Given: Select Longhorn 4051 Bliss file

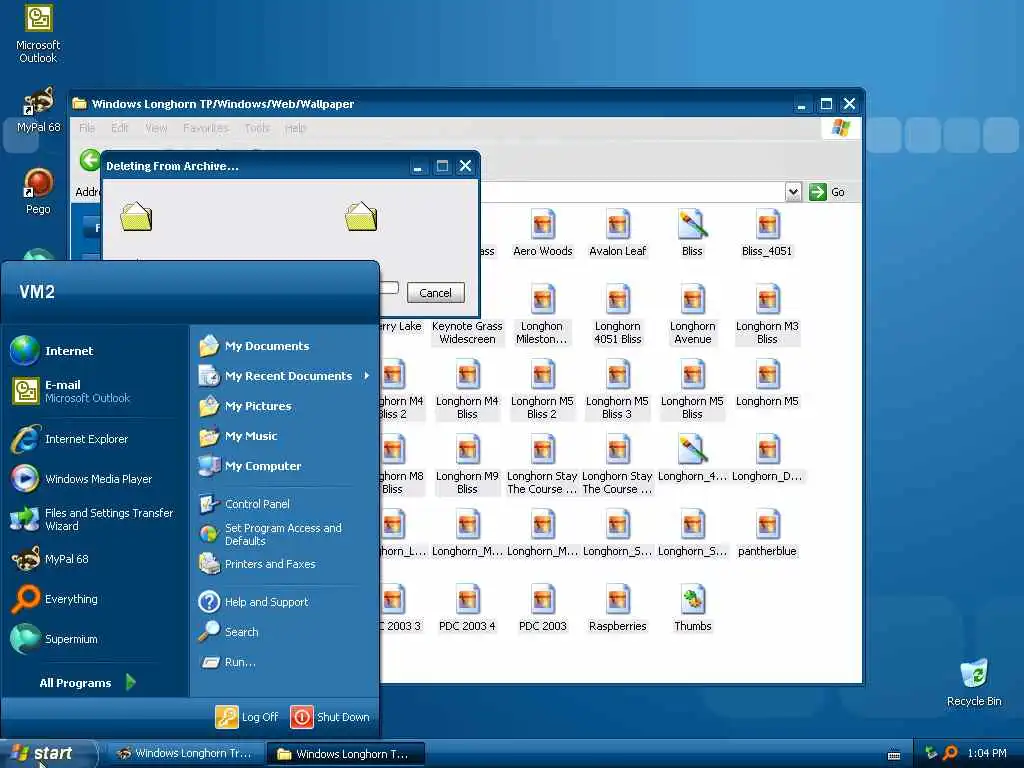Looking at the screenshot, I should tap(617, 315).
